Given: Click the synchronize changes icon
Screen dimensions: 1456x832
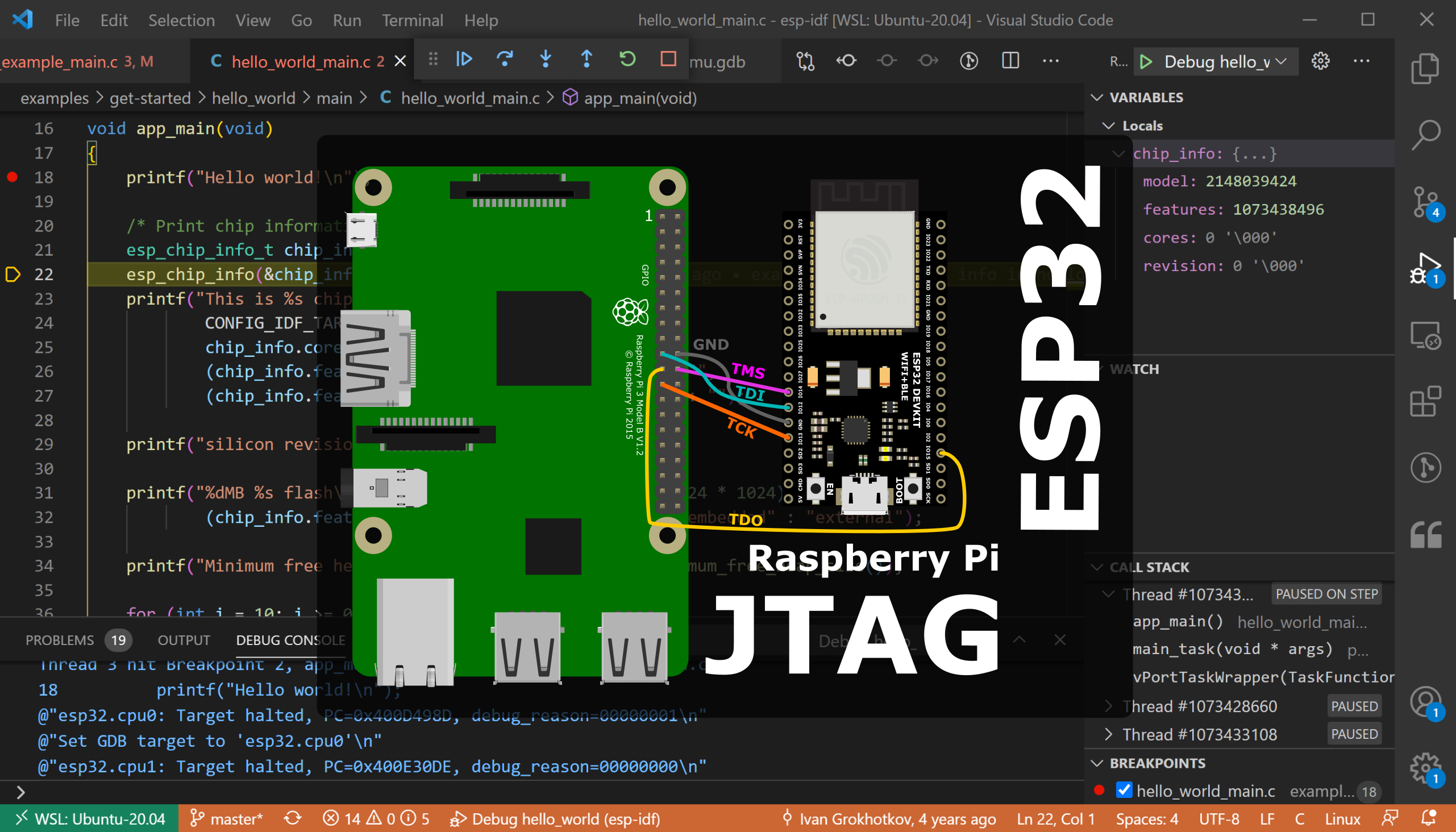Looking at the screenshot, I should click(293, 819).
